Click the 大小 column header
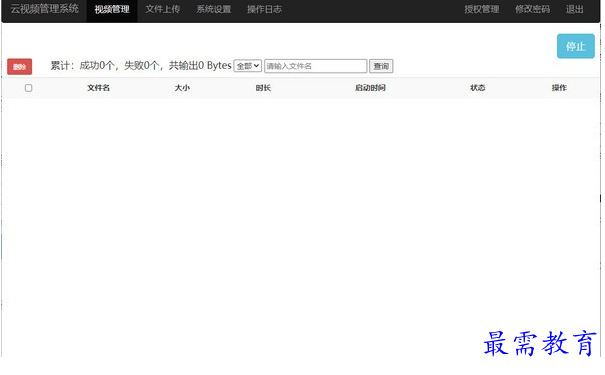Screen dimensions: 605x375 tap(182, 88)
